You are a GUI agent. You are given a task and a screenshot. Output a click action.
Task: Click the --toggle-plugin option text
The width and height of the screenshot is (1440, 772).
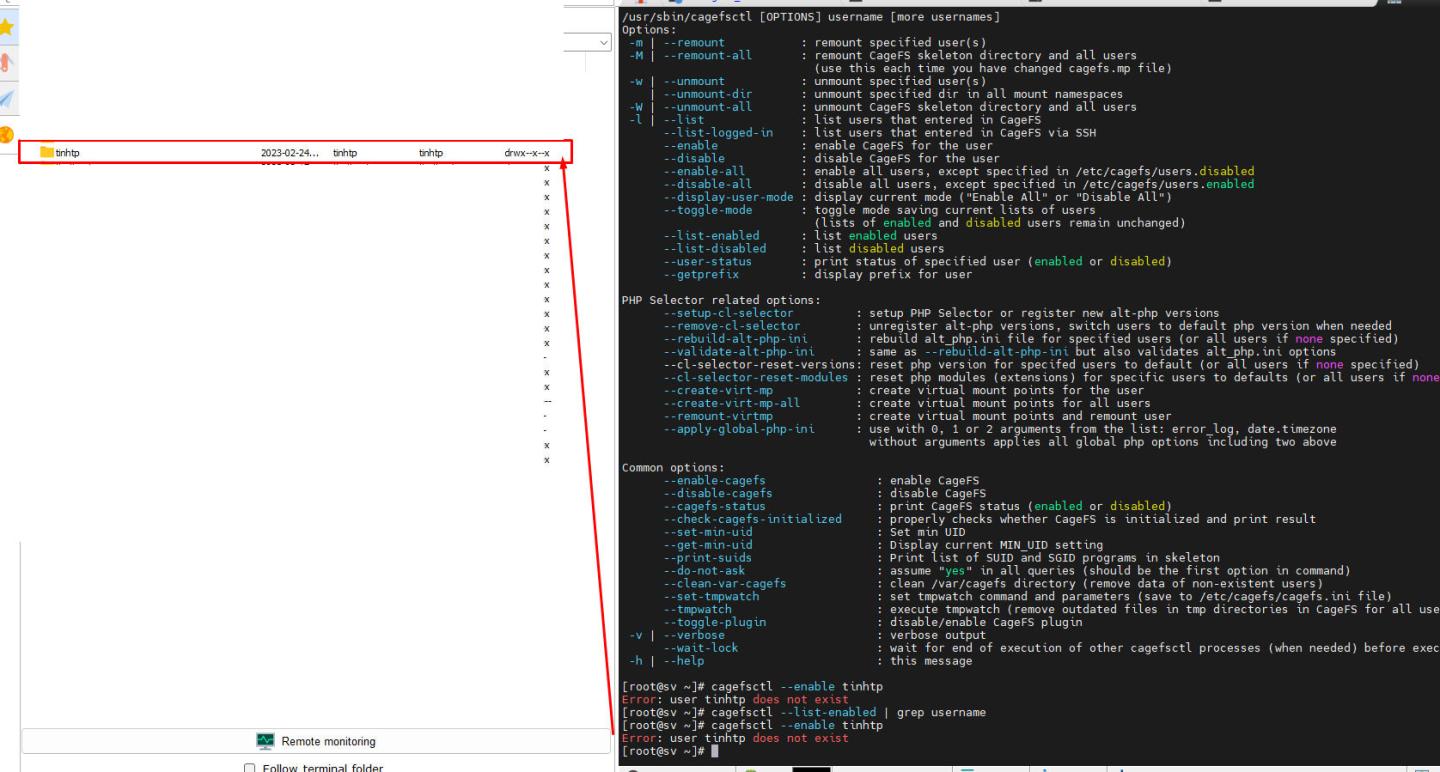pyautogui.click(x=714, y=622)
